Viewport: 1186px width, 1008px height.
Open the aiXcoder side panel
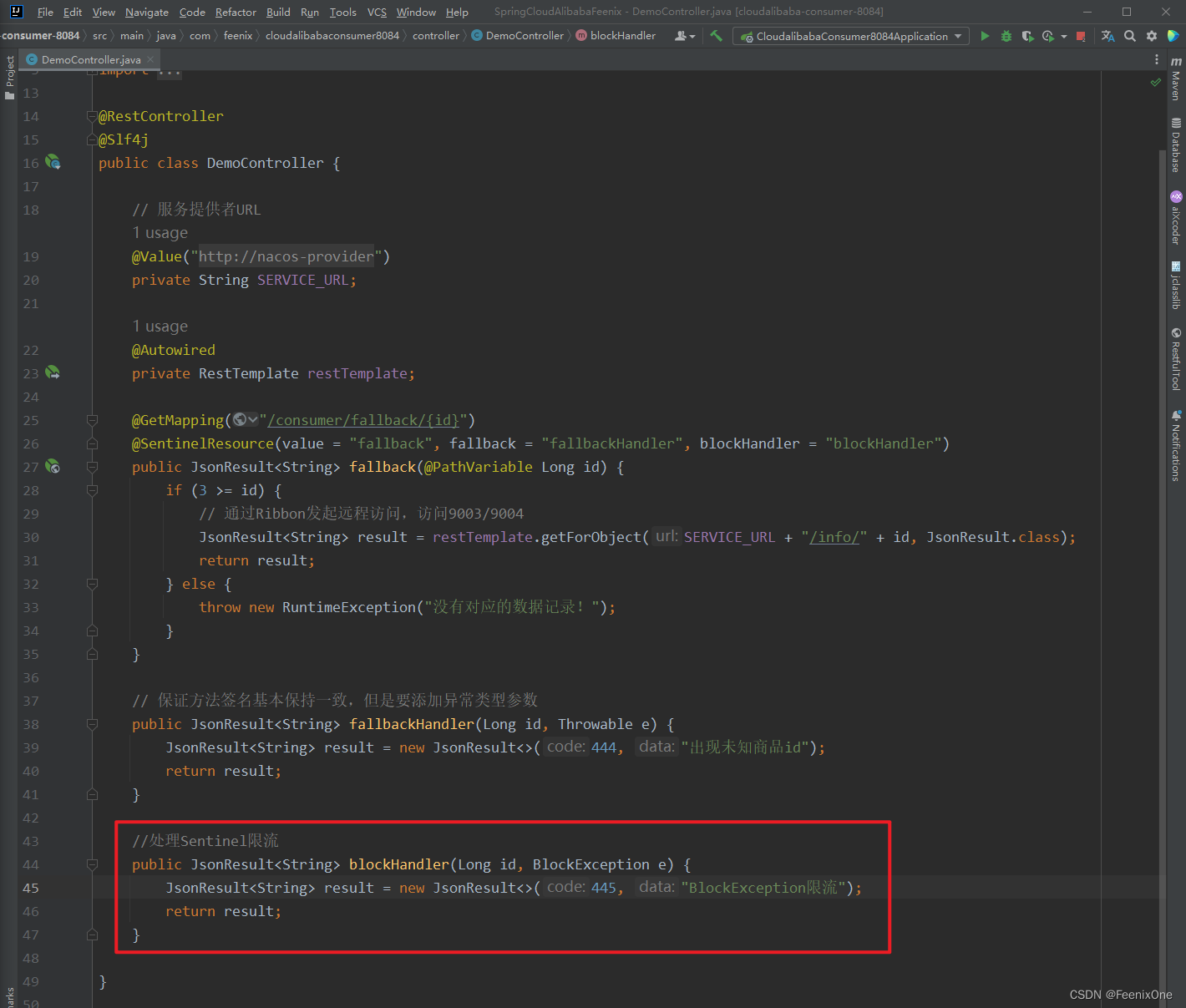(x=1176, y=217)
